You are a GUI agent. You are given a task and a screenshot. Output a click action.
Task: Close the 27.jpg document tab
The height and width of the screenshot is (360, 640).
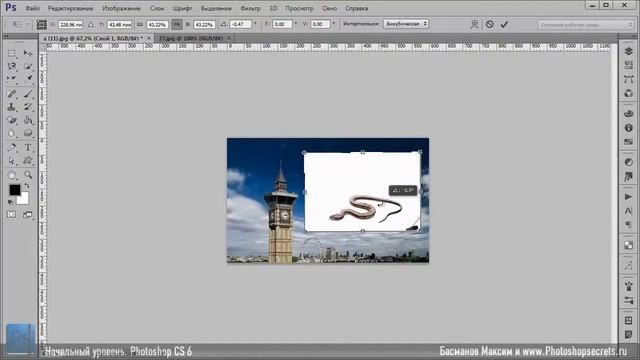pyautogui.click(x=229, y=38)
